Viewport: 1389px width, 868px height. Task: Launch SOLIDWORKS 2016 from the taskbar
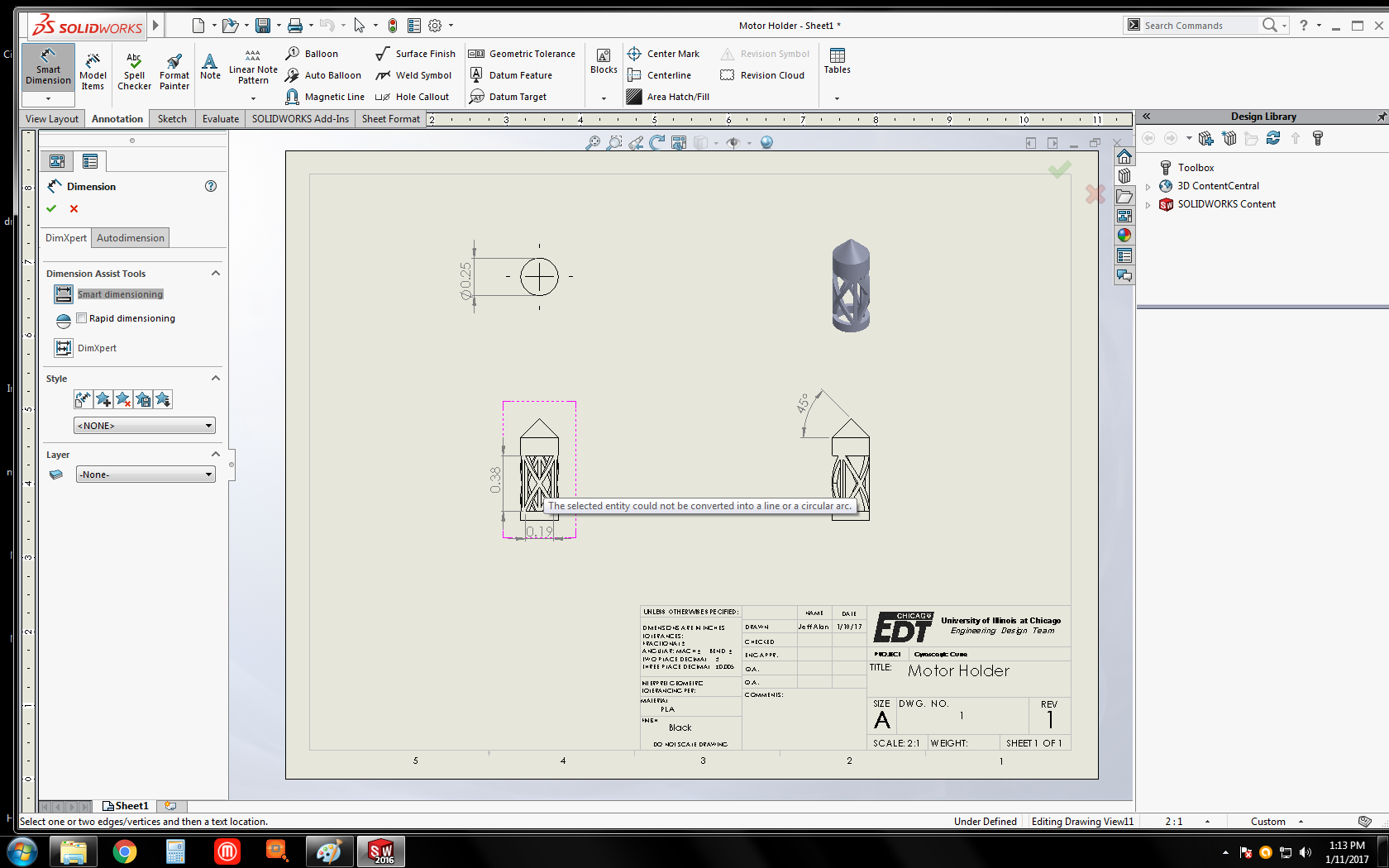point(381,851)
